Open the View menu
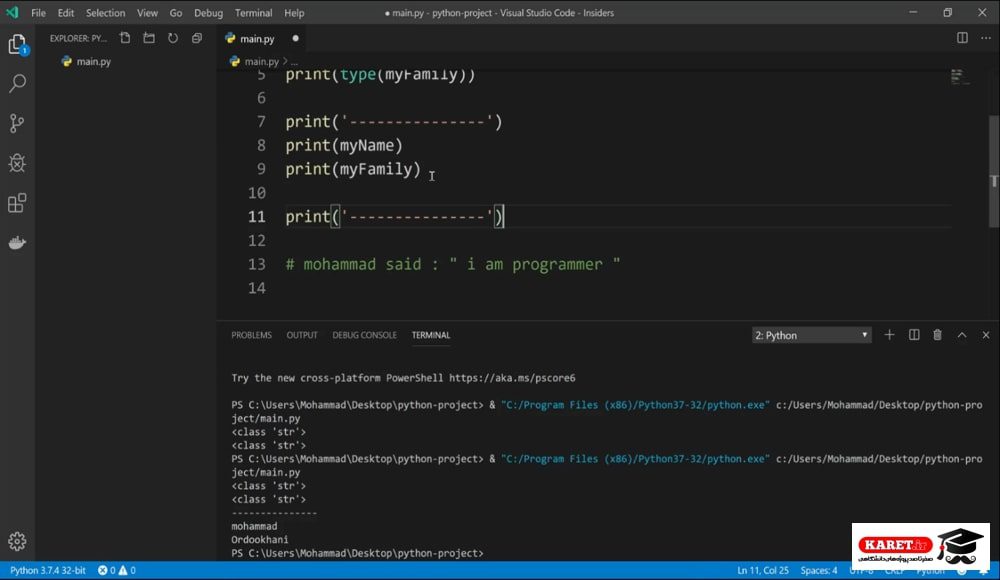The width and height of the screenshot is (1000, 580). tap(147, 13)
